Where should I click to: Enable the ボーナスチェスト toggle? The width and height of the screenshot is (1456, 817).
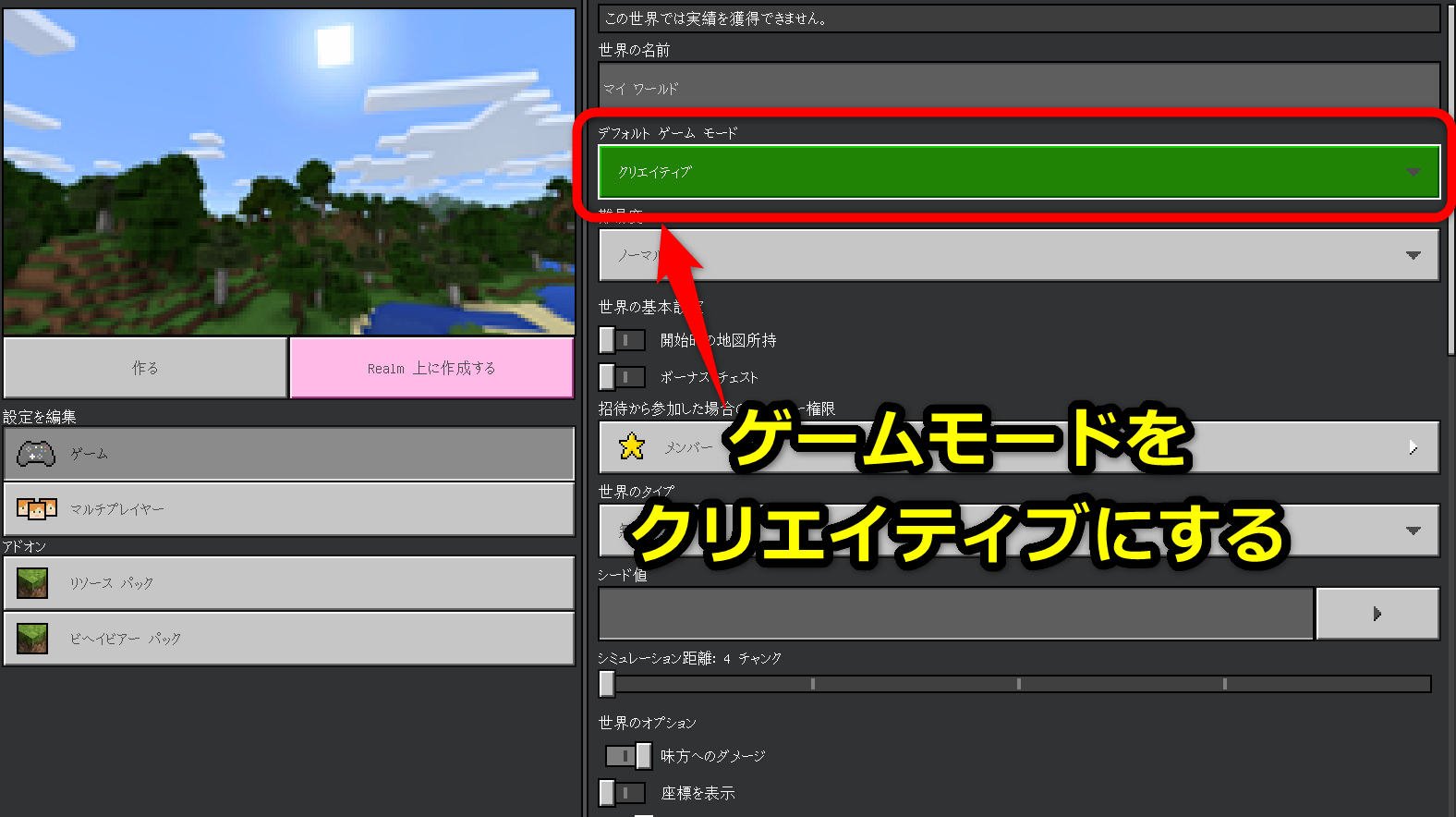pos(623,377)
